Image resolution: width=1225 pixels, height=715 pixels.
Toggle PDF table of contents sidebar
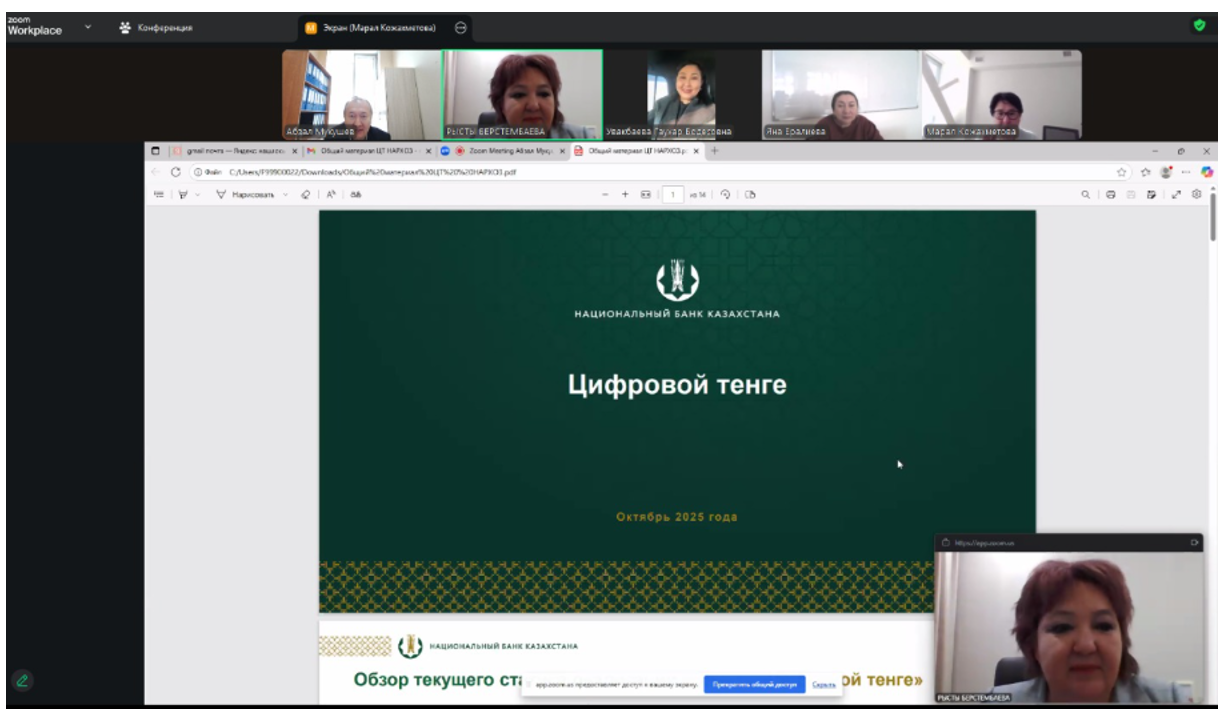point(158,195)
